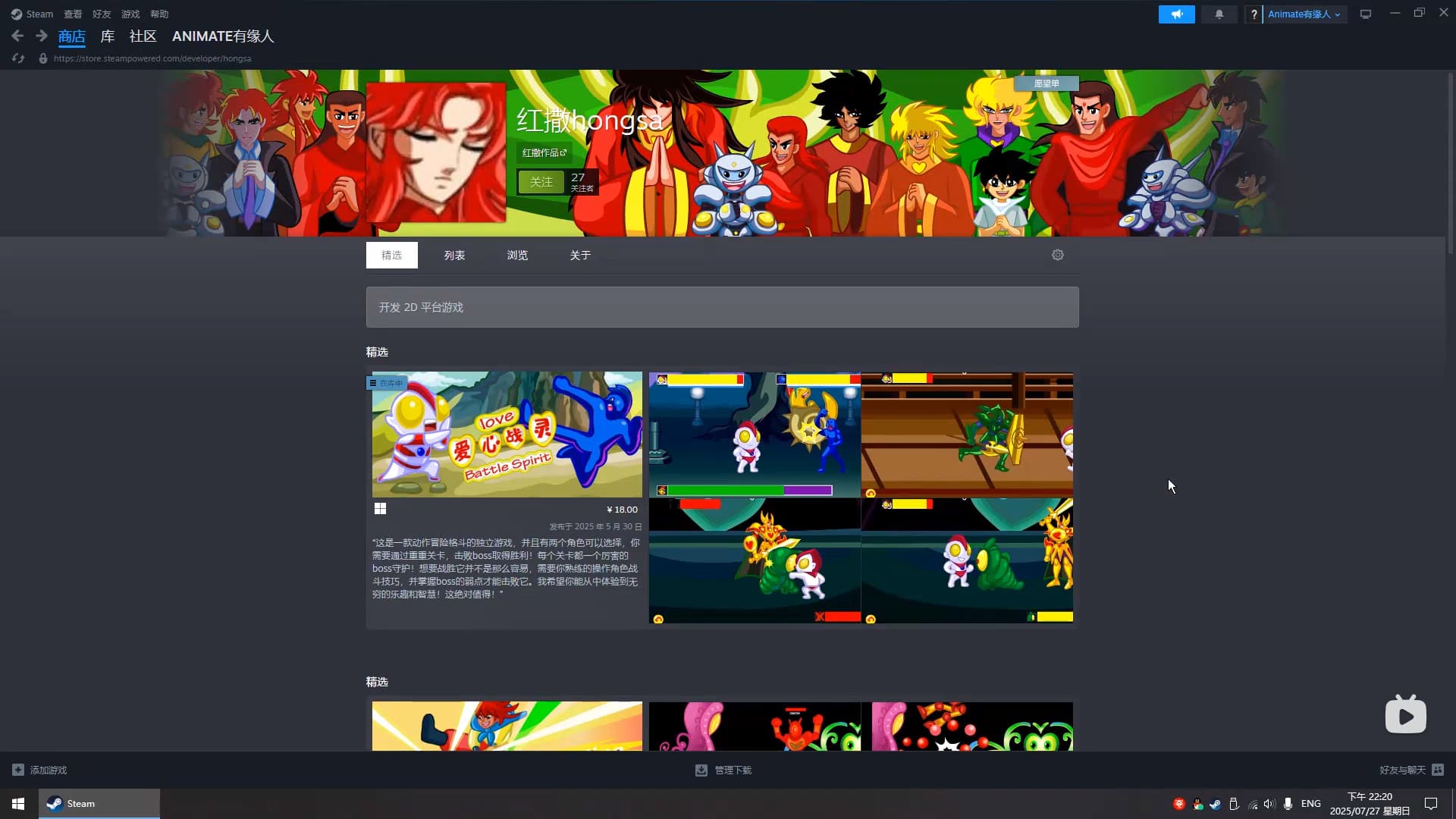
Task: Click 添加游戏 at bottom left
Action: coord(49,770)
